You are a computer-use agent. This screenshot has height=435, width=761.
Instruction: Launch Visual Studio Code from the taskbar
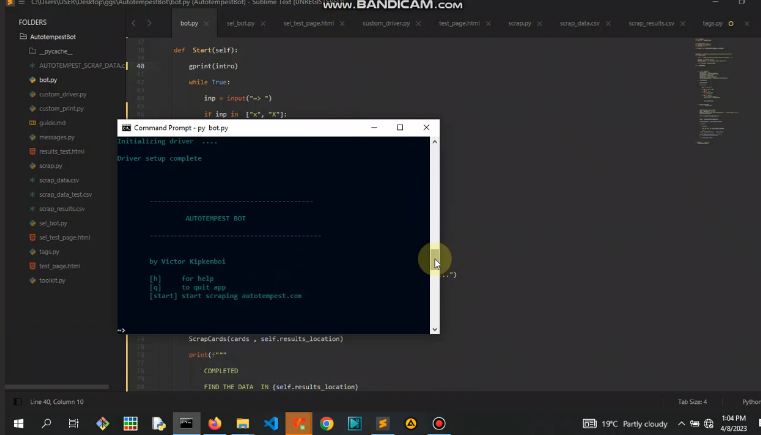[271, 424]
